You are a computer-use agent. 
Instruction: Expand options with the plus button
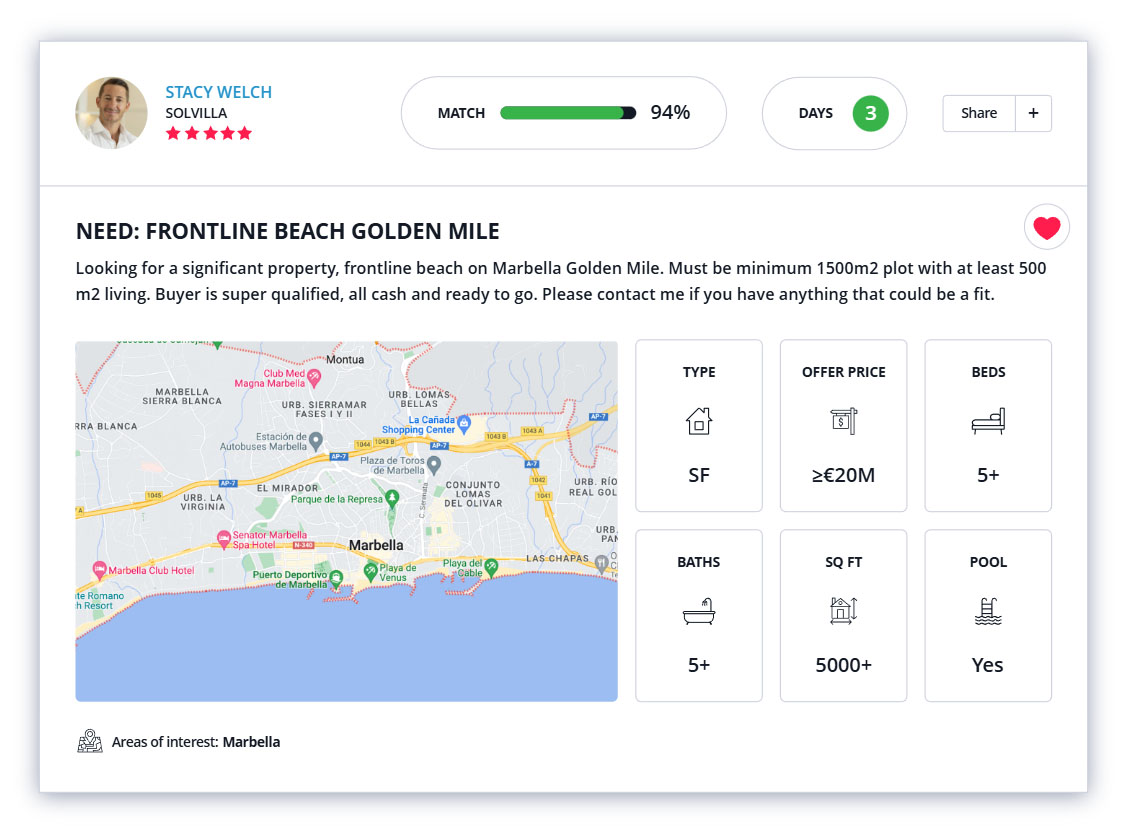[x=1033, y=113]
